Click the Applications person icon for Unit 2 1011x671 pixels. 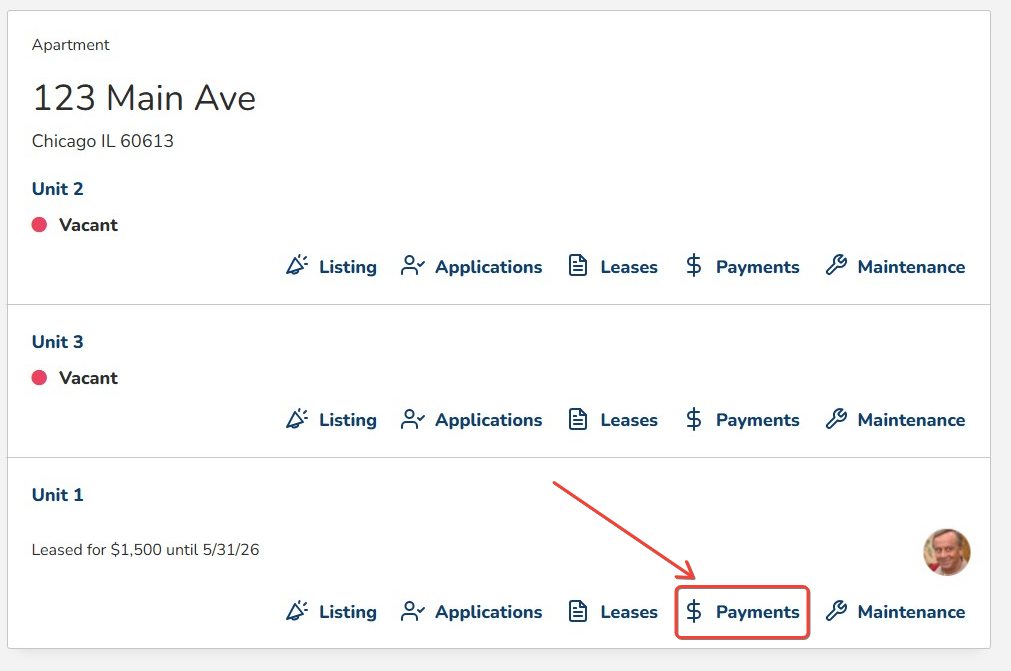(x=413, y=266)
